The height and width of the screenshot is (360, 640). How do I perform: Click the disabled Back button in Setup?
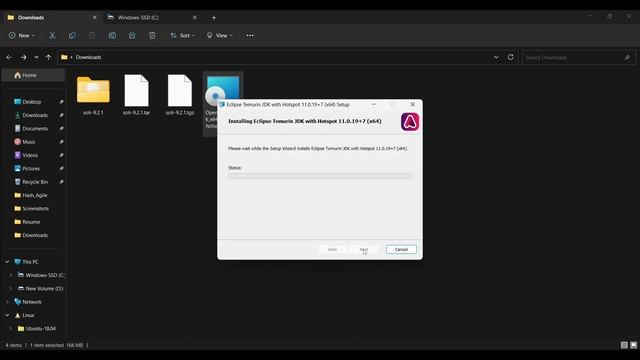point(333,249)
